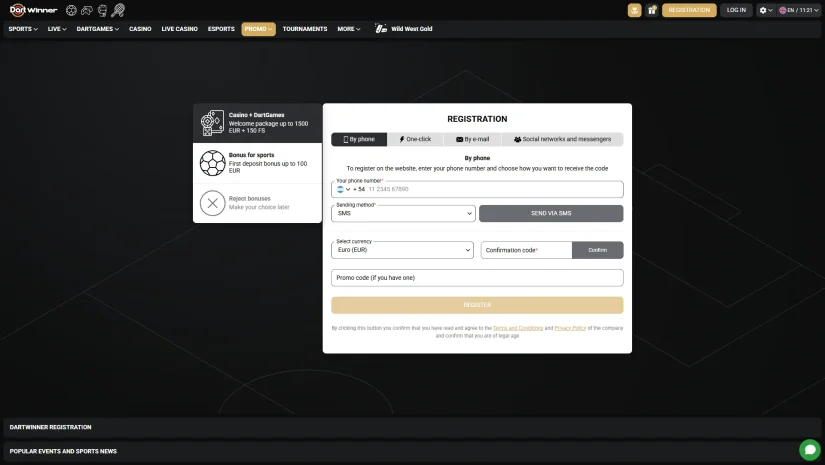Open the VIP crown icon
The height and width of the screenshot is (465, 825).
(x=635, y=10)
